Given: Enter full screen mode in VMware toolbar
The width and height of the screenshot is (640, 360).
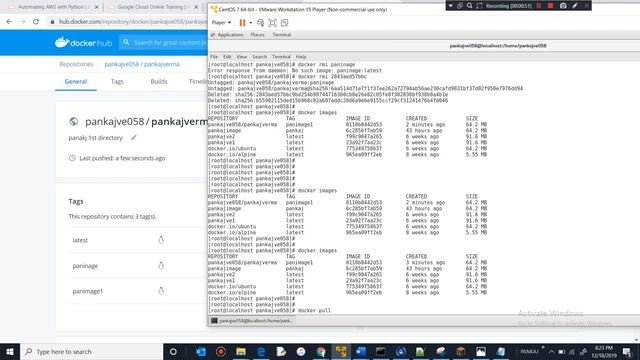Looking at the screenshot, I should tap(272, 23).
